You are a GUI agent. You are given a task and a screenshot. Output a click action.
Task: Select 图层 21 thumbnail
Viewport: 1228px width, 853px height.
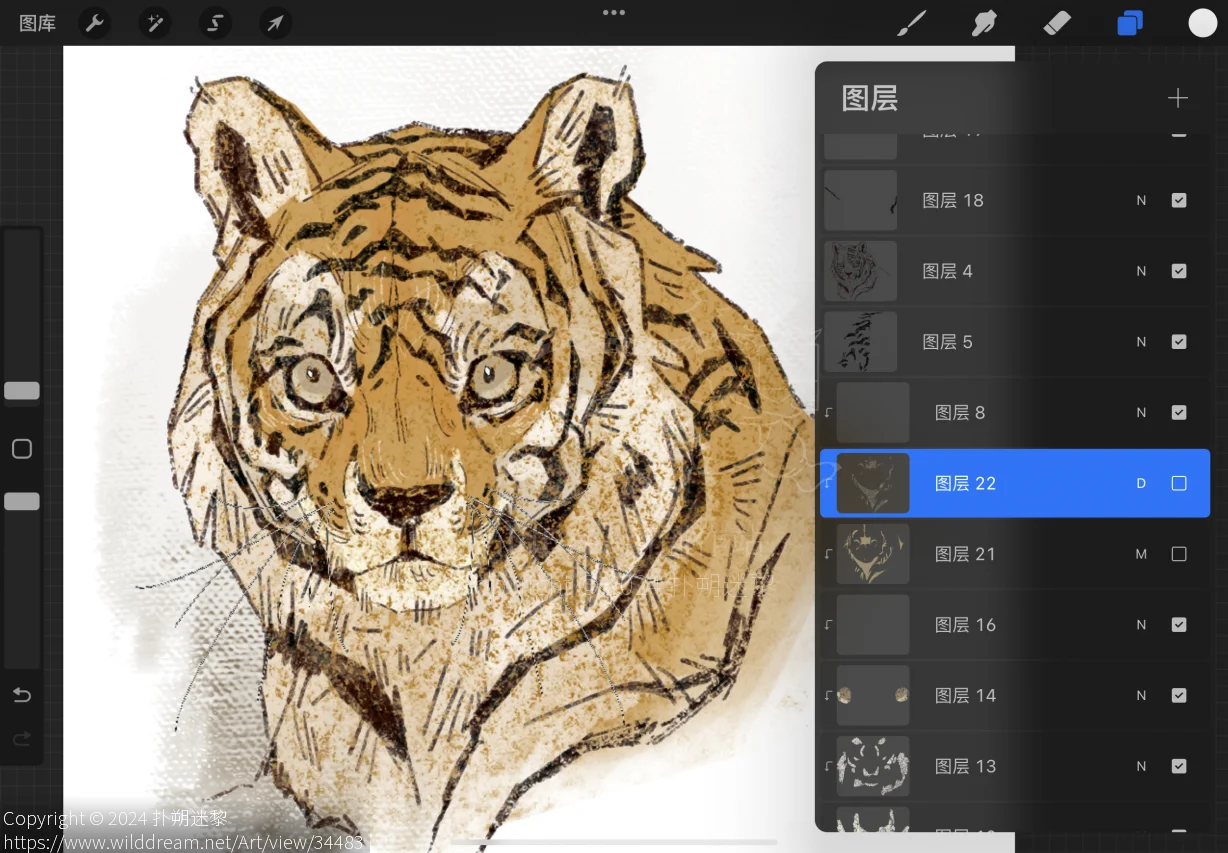[873, 554]
